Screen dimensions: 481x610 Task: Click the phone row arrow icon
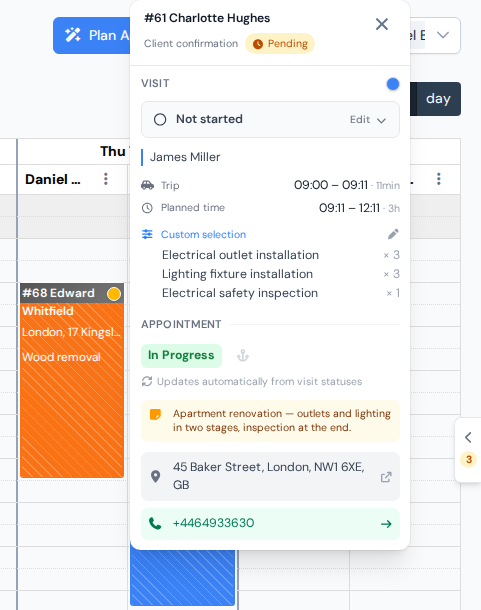pos(386,524)
